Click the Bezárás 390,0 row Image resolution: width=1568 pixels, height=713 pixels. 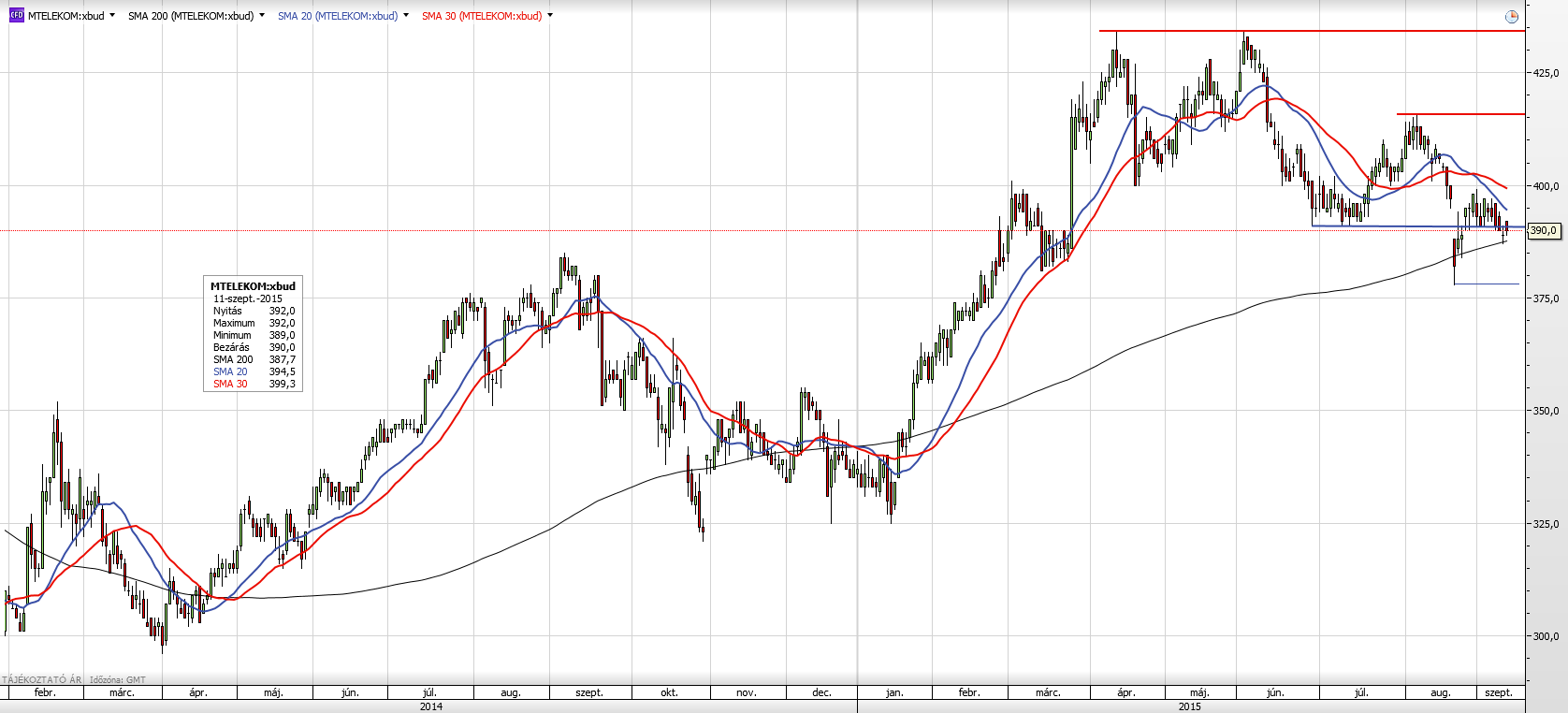click(x=254, y=347)
